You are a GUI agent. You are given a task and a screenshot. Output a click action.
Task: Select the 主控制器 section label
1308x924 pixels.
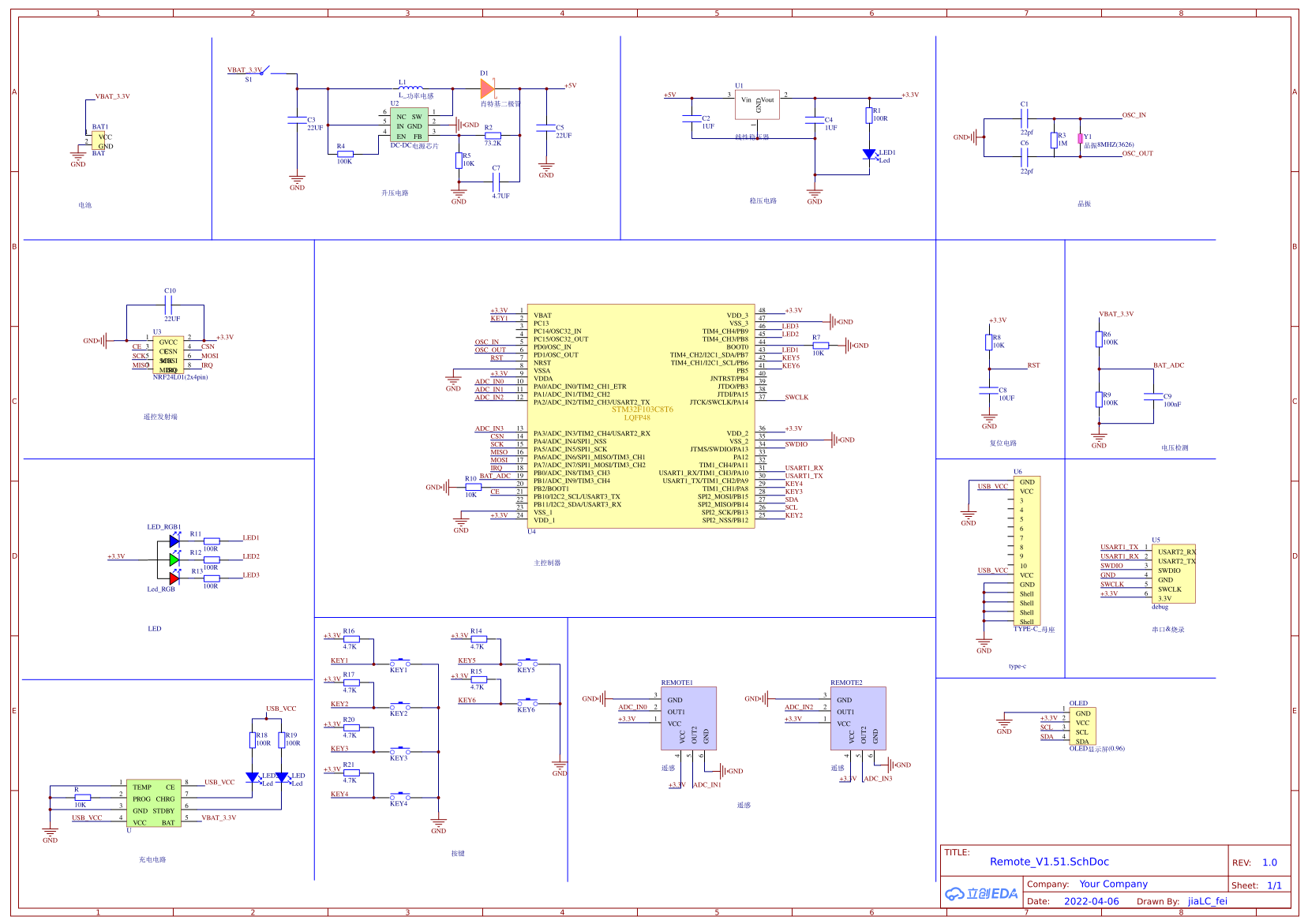pyautogui.click(x=547, y=563)
